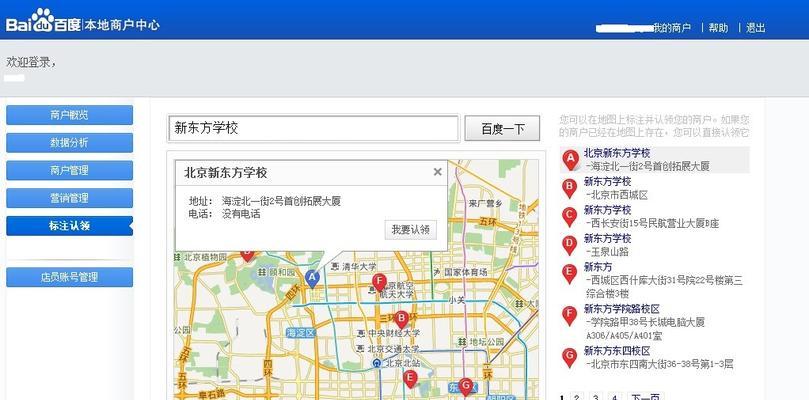This screenshot has width=809, height=400.
Task: Open result C above the 西长安街15号 address
Action: [x=607, y=210]
